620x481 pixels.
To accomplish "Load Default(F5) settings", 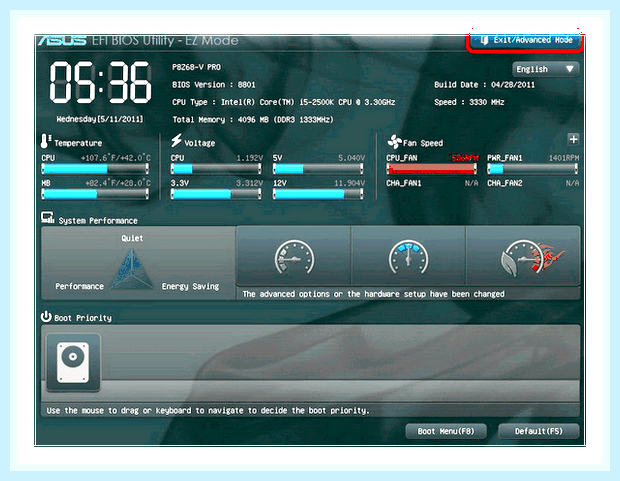I will (x=539, y=431).
